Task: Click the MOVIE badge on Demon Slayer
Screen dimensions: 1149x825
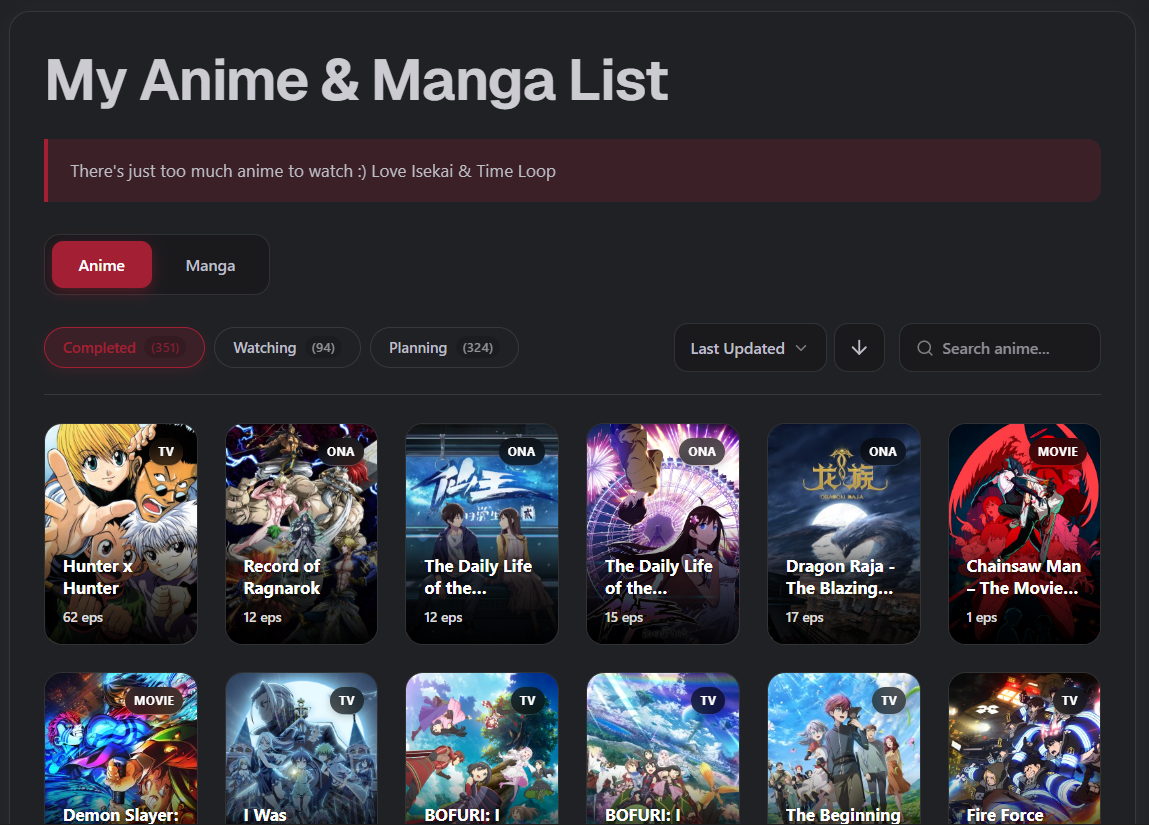Action: click(x=154, y=700)
